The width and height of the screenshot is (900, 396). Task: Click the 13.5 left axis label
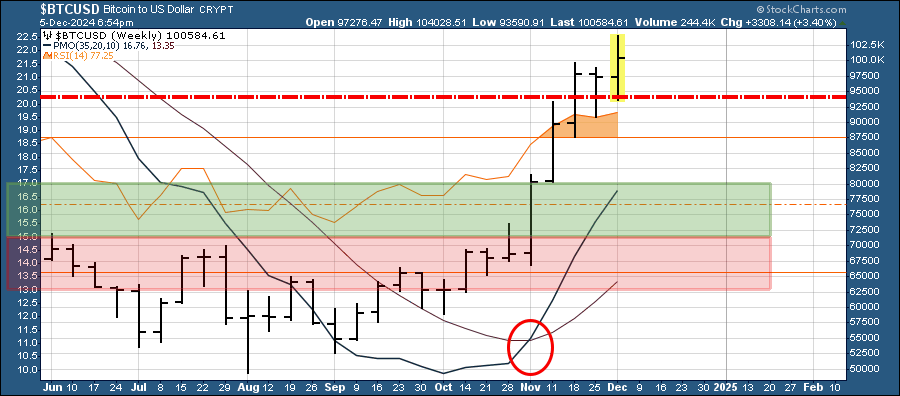pyautogui.click(x=28, y=275)
